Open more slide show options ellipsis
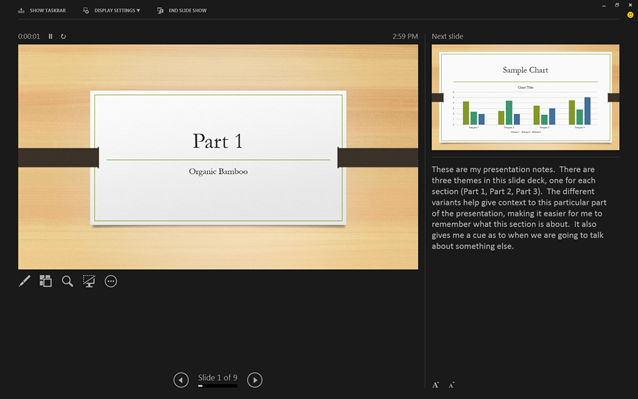Viewport: 638px width, 399px height. tap(111, 281)
